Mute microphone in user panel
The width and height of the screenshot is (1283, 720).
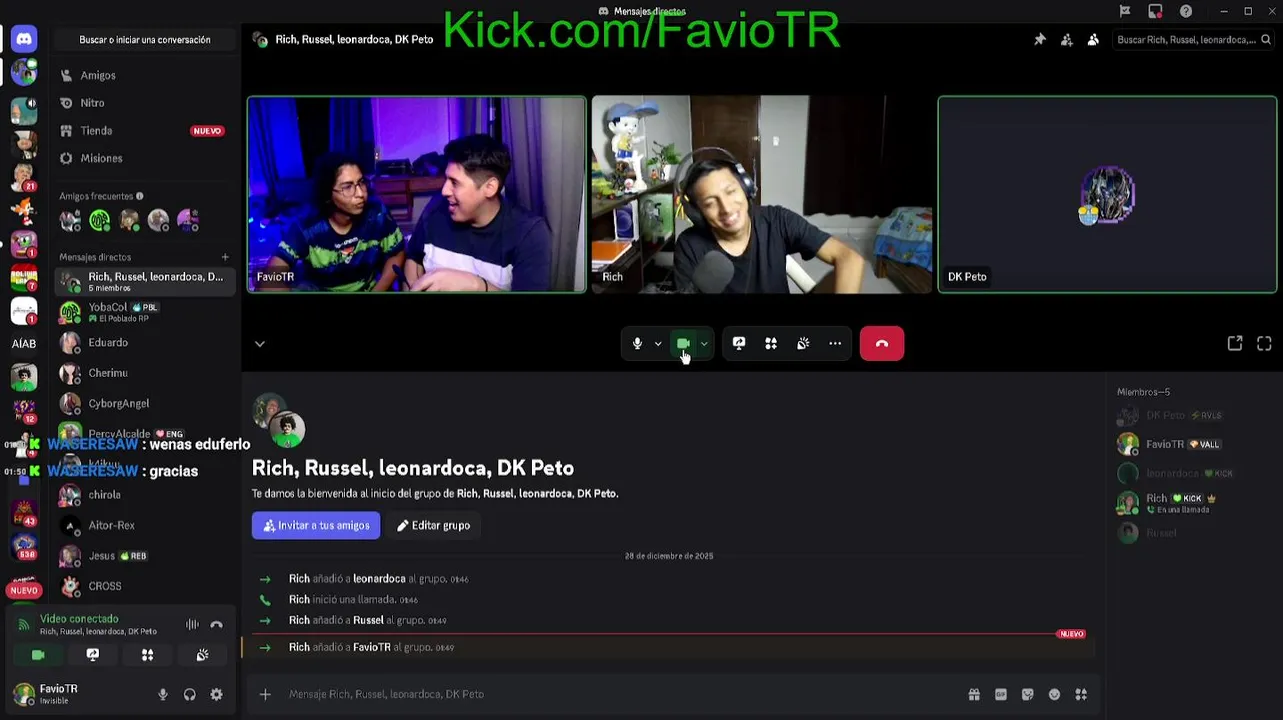point(163,694)
